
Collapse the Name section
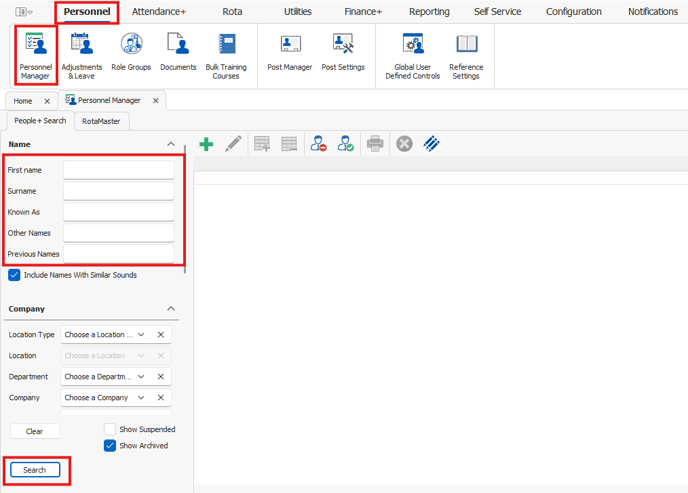click(171, 144)
